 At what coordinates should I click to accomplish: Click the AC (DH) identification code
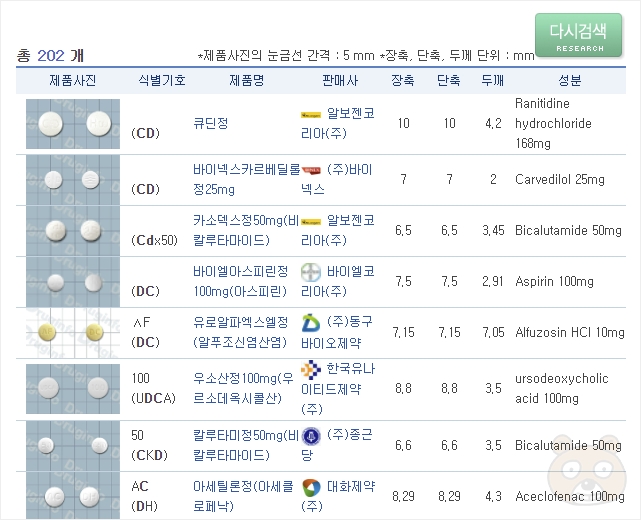pyautogui.click(x=145, y=496)
